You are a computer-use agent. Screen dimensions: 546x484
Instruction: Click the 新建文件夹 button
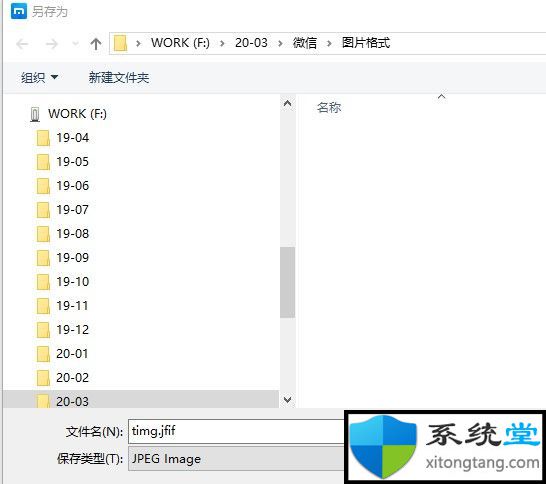tap(119, 77)
